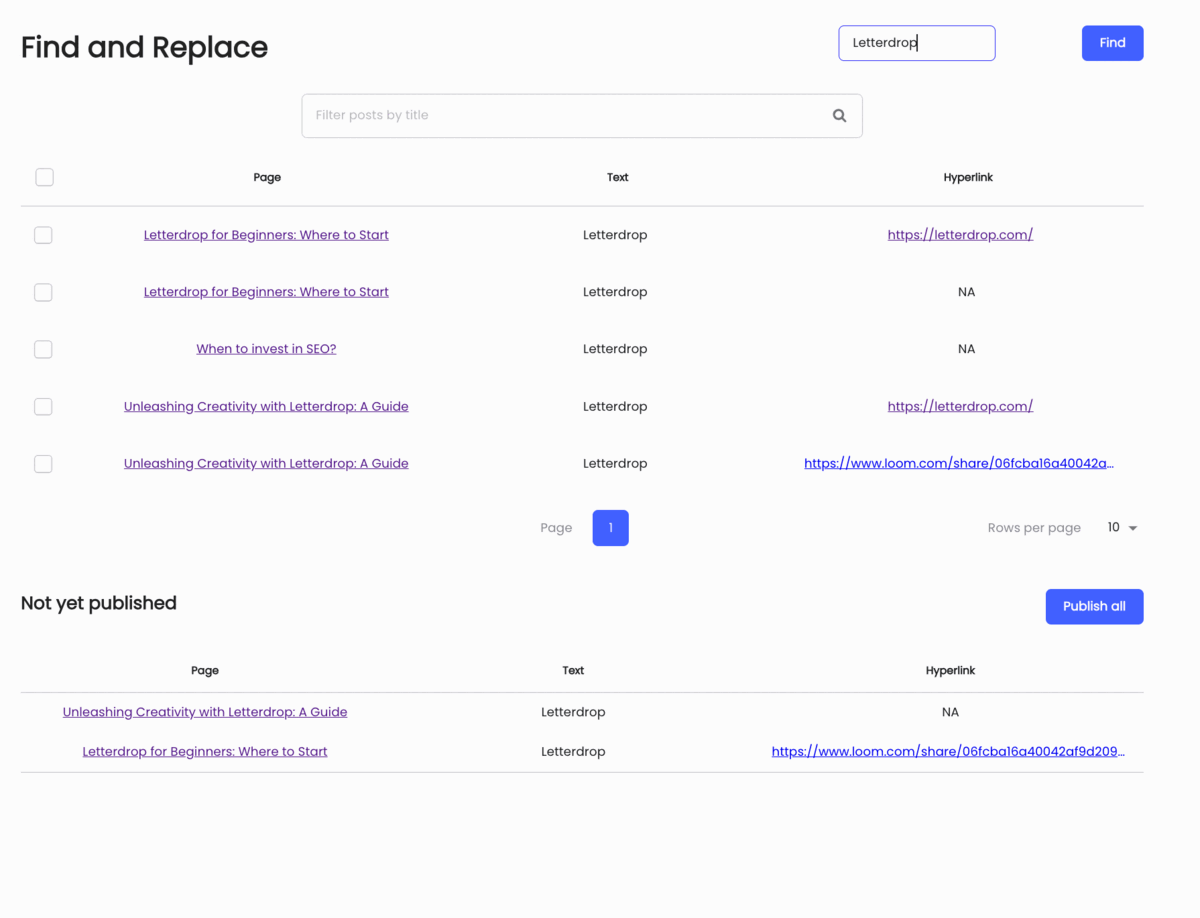This screenshot has width=1200, height=918.
Task: Click the Find button
Action: 1112,43
